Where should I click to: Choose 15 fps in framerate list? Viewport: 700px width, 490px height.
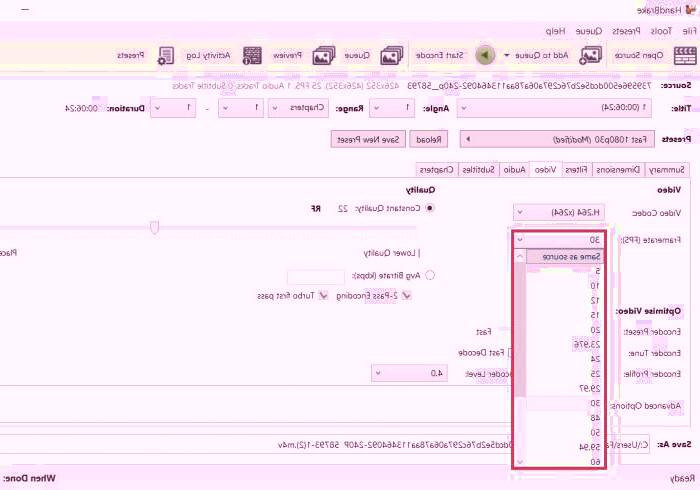coord(565,316)
